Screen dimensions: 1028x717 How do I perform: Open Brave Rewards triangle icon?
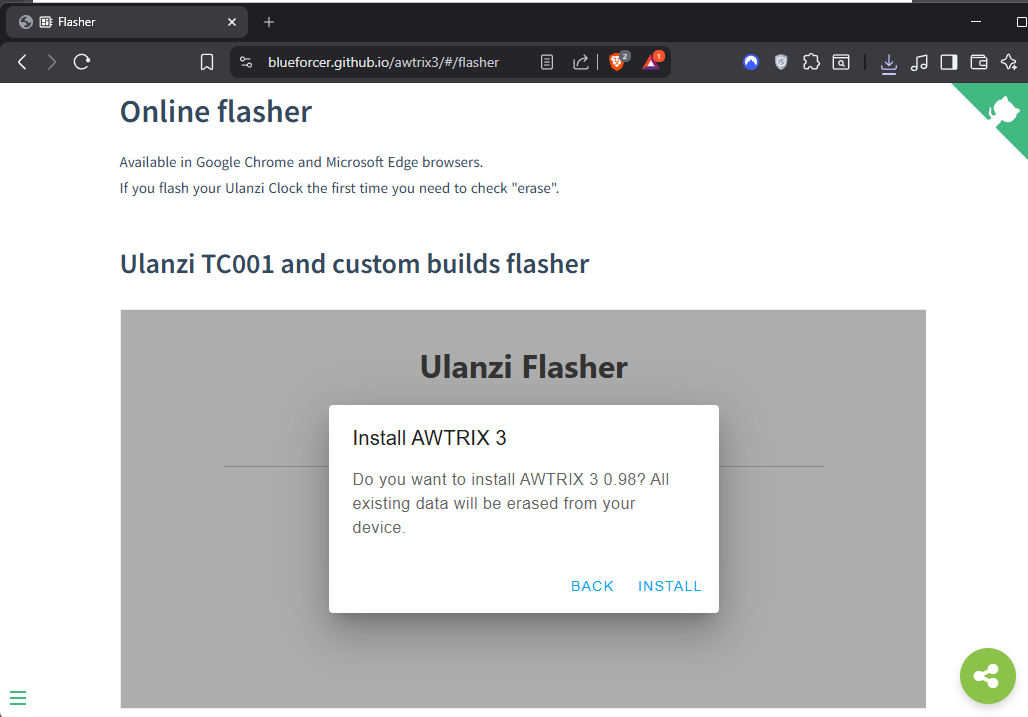click(652, 62)
